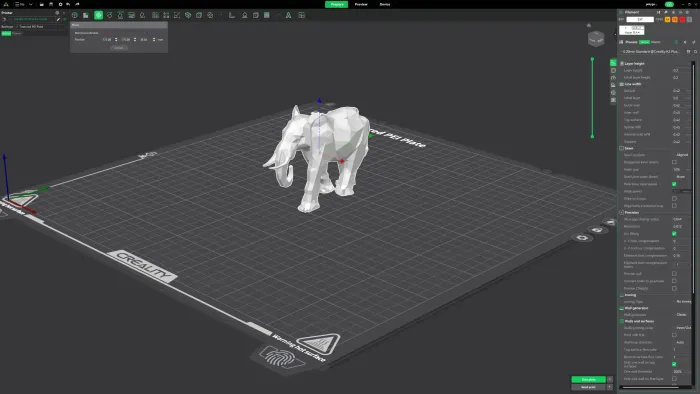Switch to the Device tab
Viewport: 700px width, 394px height.
385,4
